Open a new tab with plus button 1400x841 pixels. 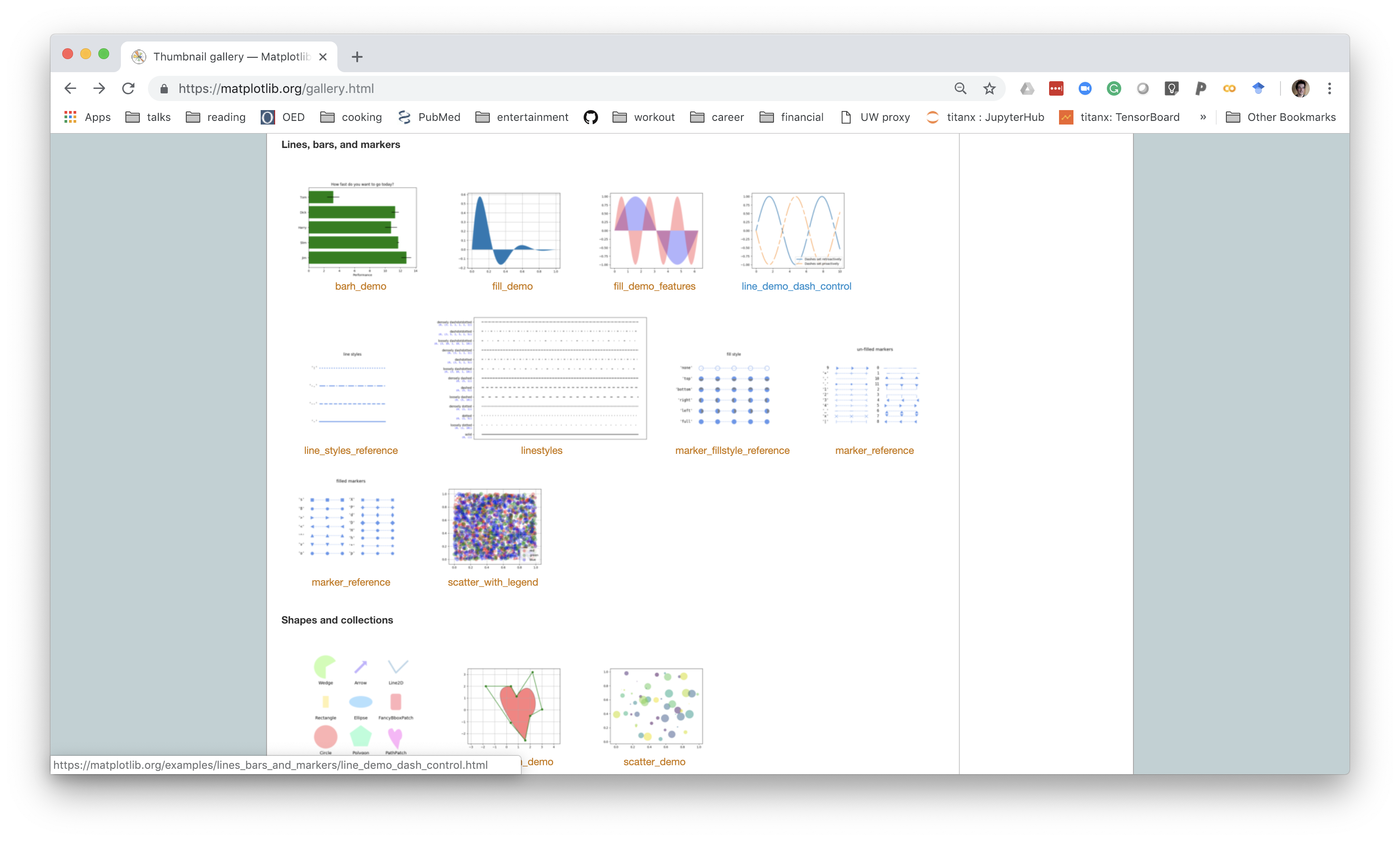(357, 57)
